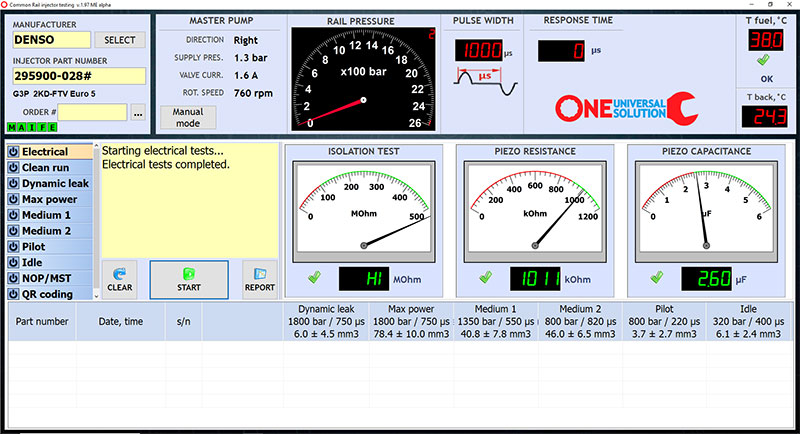Open manufacturer list with SELECT button

[119, 40]
